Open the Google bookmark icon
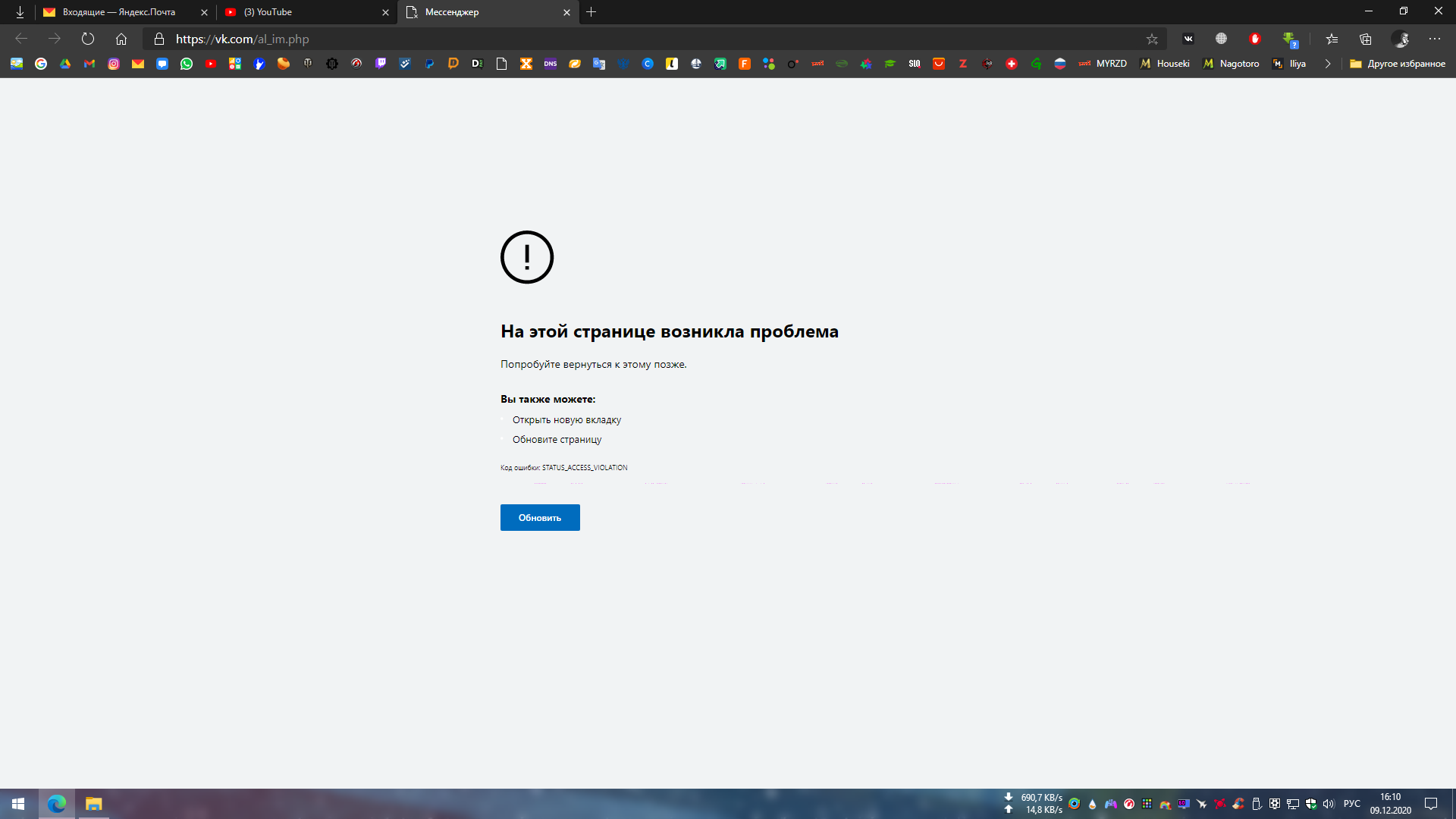 [41, 64]
